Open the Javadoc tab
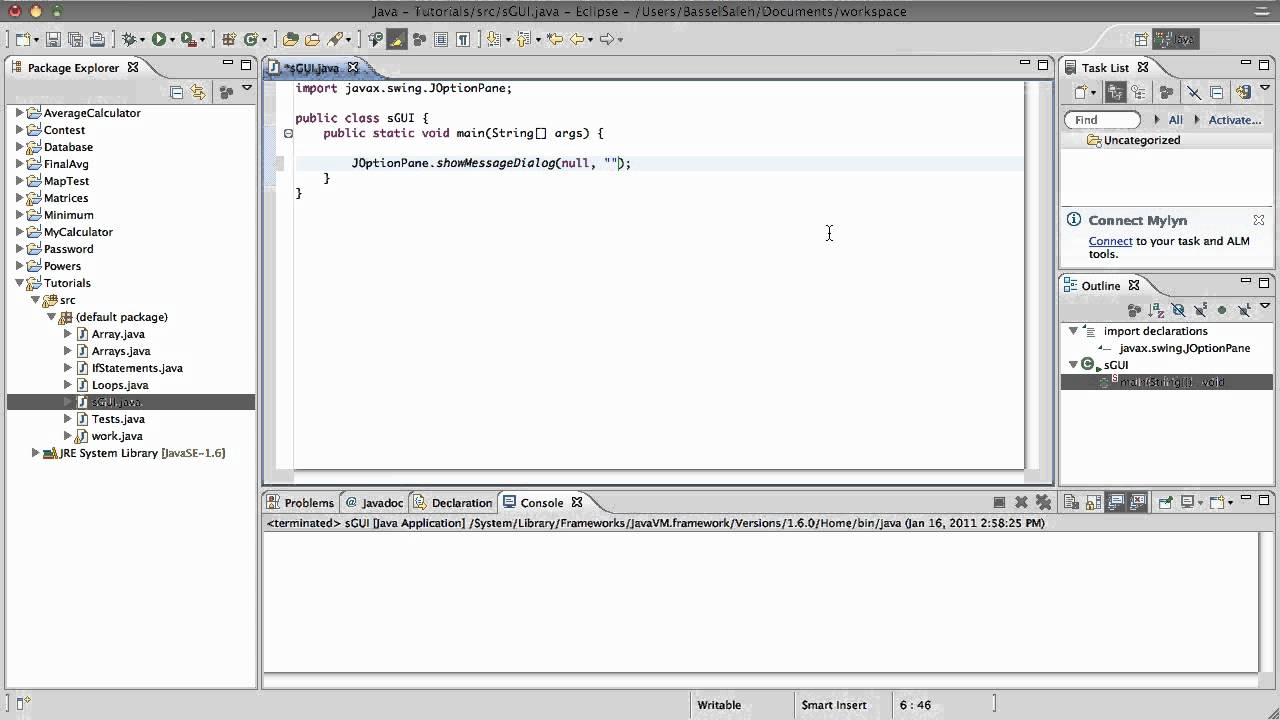1280x720 pixels. pos(374,503)
